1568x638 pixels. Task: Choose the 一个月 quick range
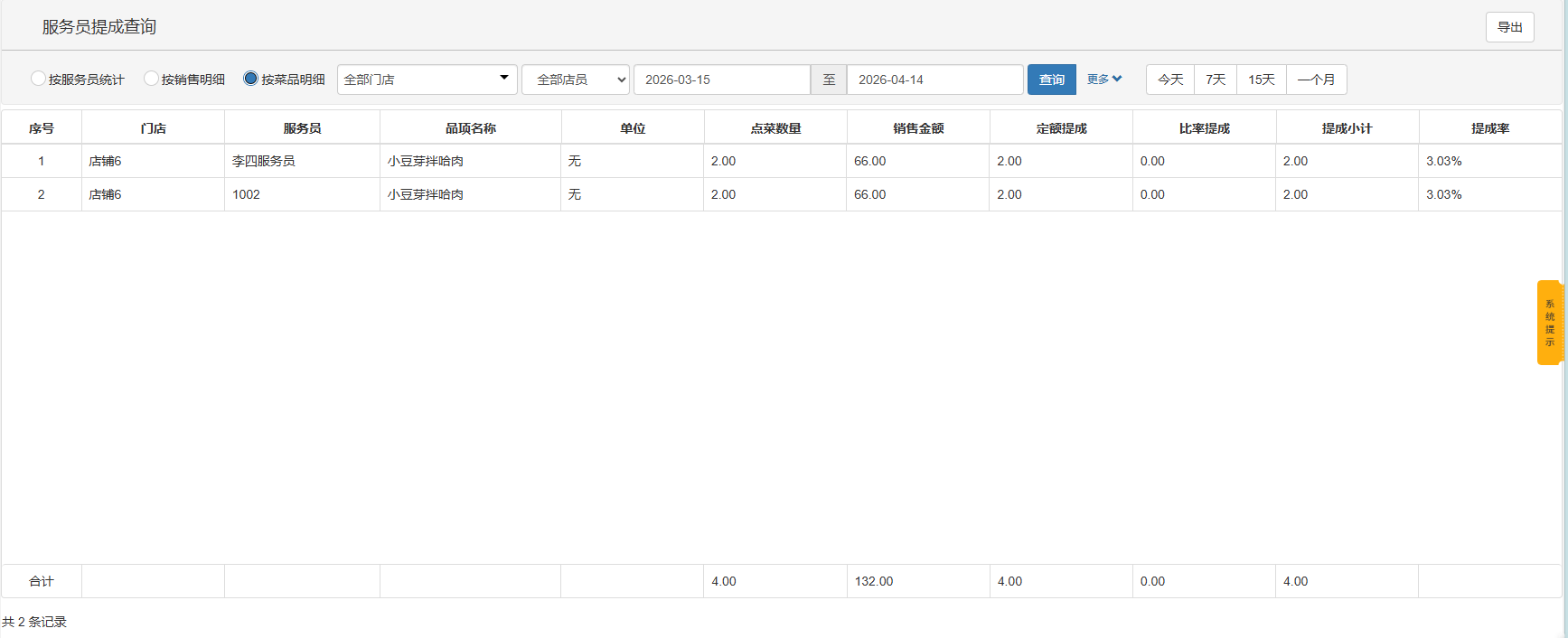point(1317,80)
